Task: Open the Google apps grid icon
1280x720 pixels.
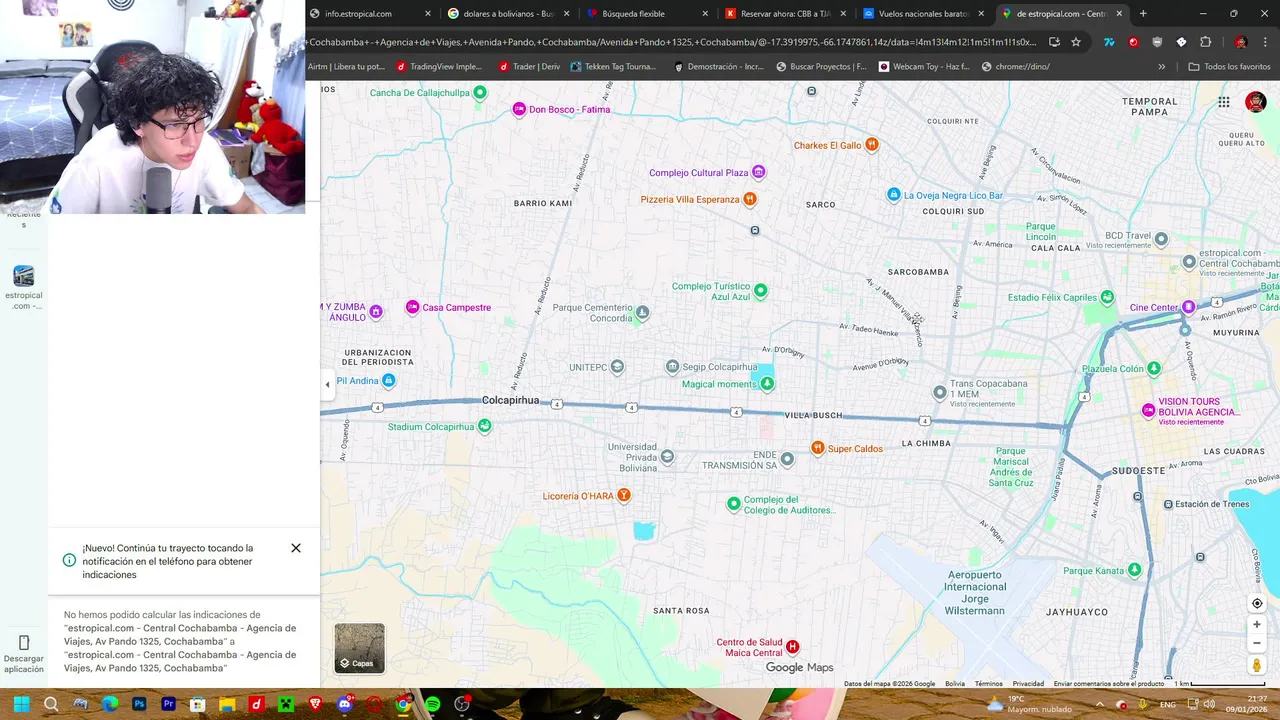Action: pos(1224,102)
